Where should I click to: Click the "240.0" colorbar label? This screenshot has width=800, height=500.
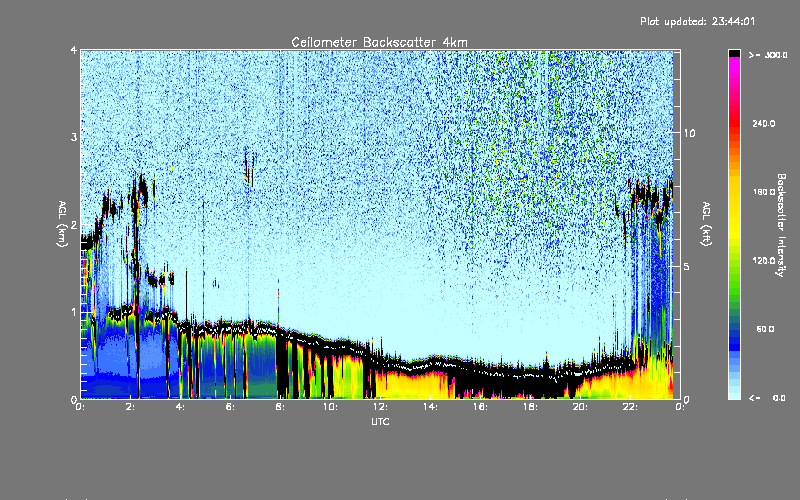pyautogui.click(x=764, y=123)
